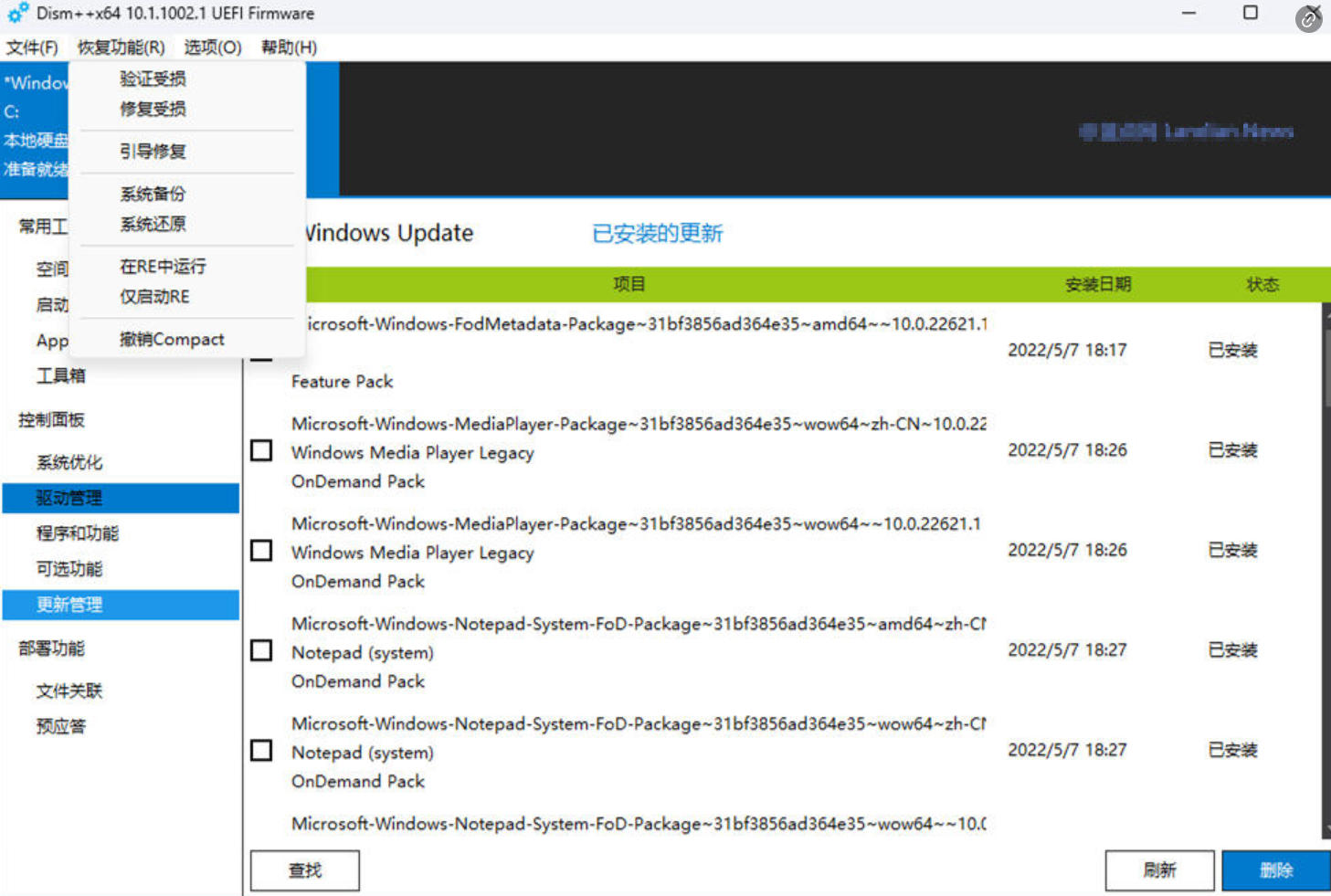Click the Dism++ gear app icon
Viewport: 1331px width, 896px height.
pos(17,14)
